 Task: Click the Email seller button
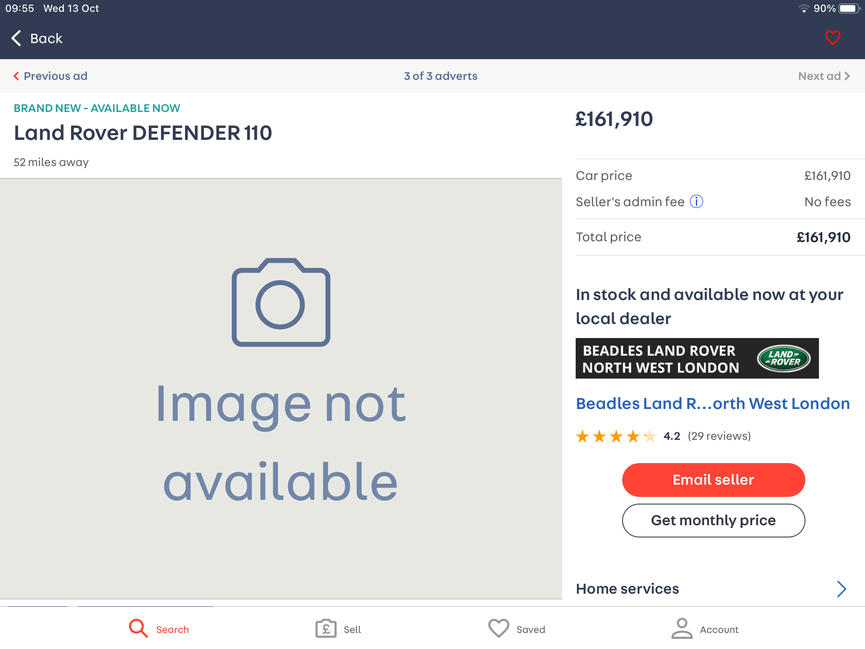pyautogui.click(x=713, y=480)
